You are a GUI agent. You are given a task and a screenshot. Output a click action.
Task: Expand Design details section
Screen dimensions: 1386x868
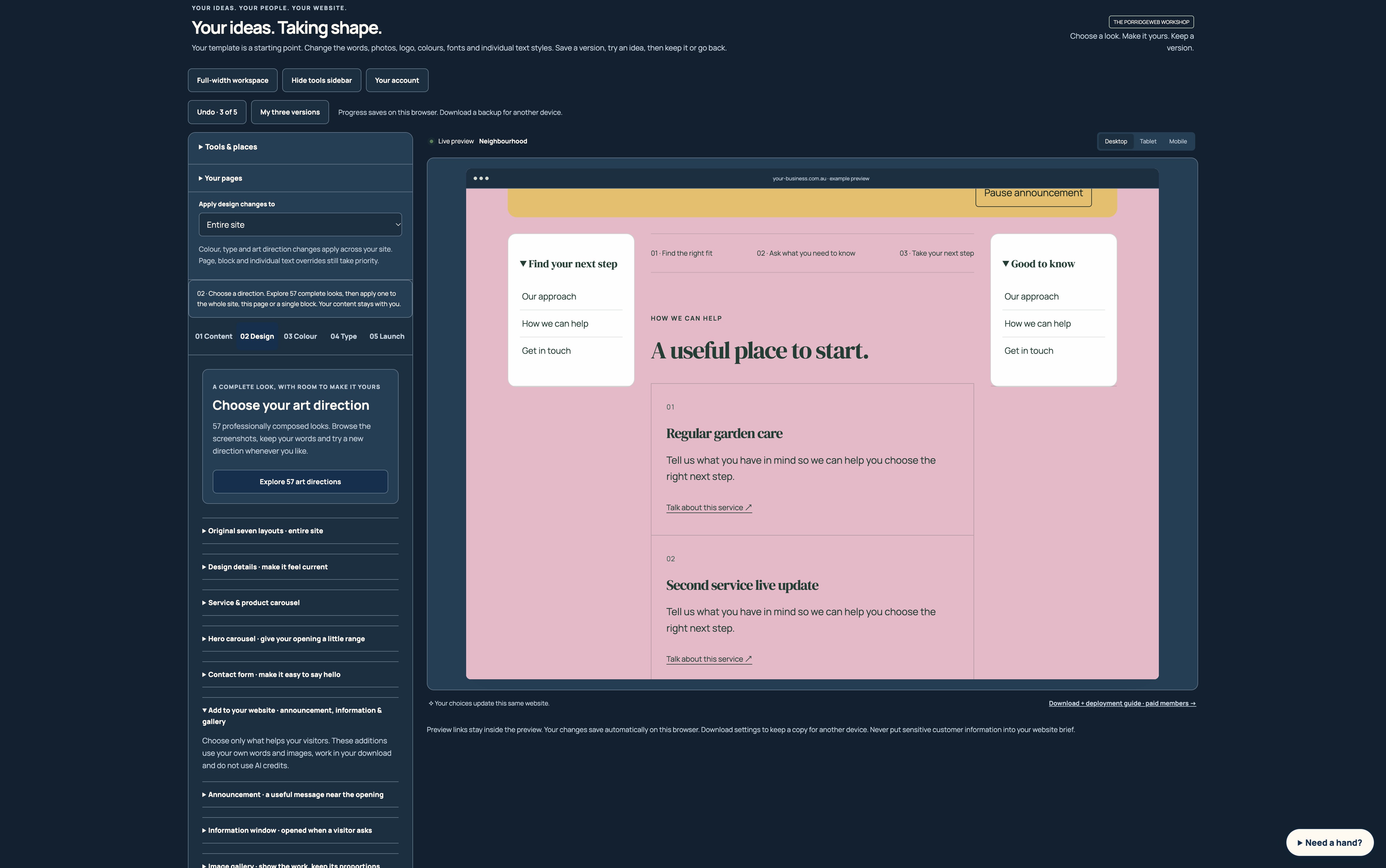(x=300, y=567)
